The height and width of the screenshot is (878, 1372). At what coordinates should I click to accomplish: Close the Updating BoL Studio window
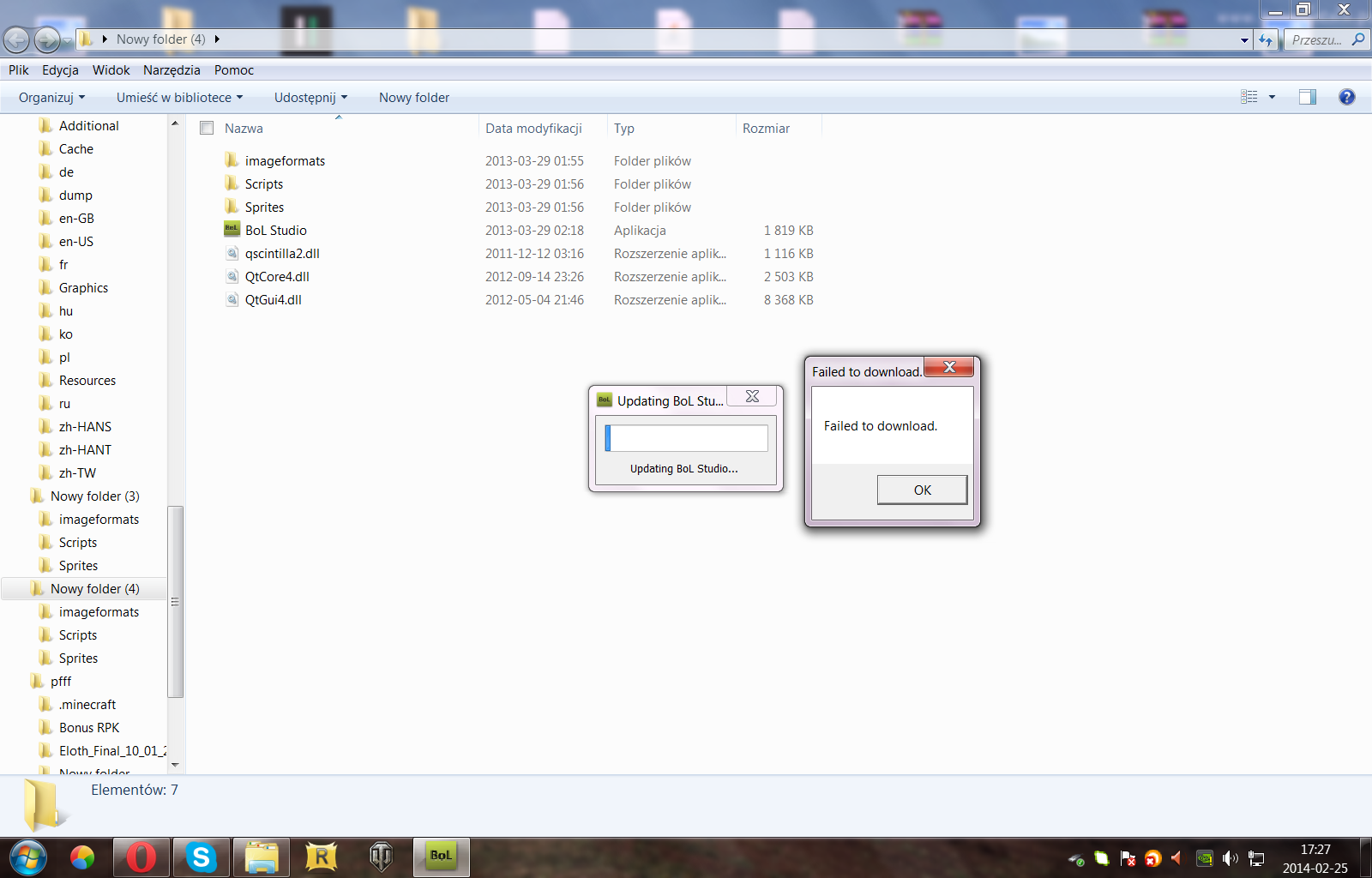(752, 395)
